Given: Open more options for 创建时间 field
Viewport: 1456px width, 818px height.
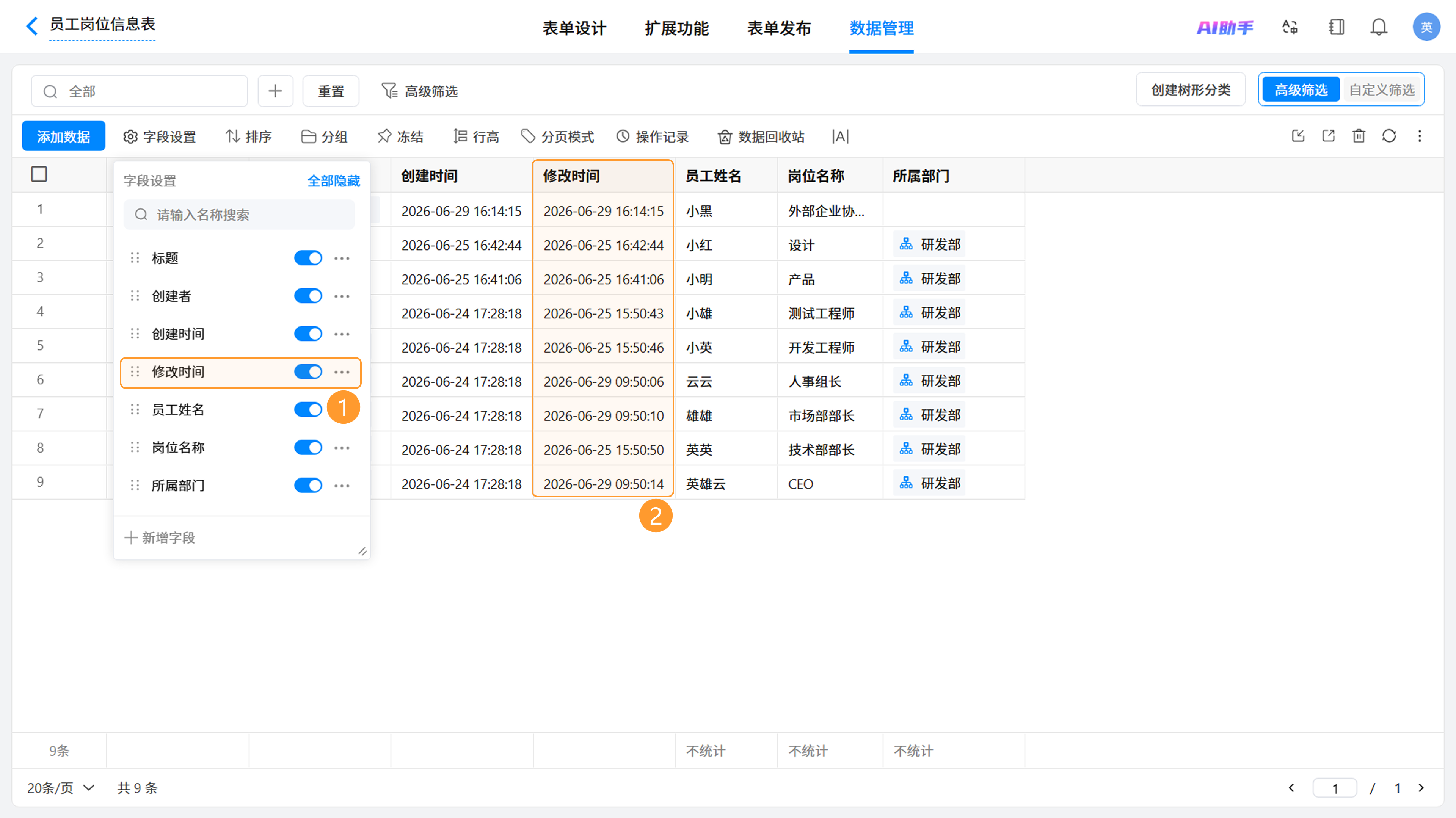Looking at the screenshot, I should [342, 334].
